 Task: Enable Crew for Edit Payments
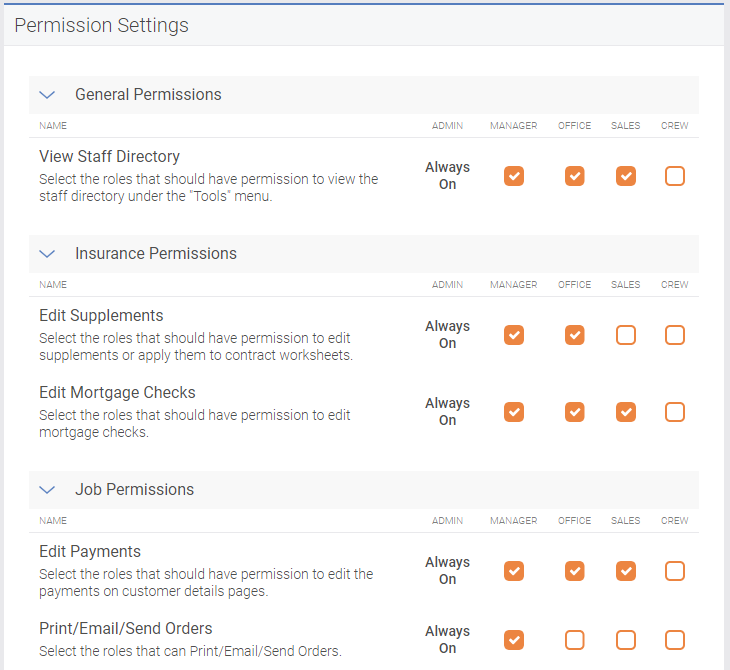pyautogui.click(x=675, y=571)
